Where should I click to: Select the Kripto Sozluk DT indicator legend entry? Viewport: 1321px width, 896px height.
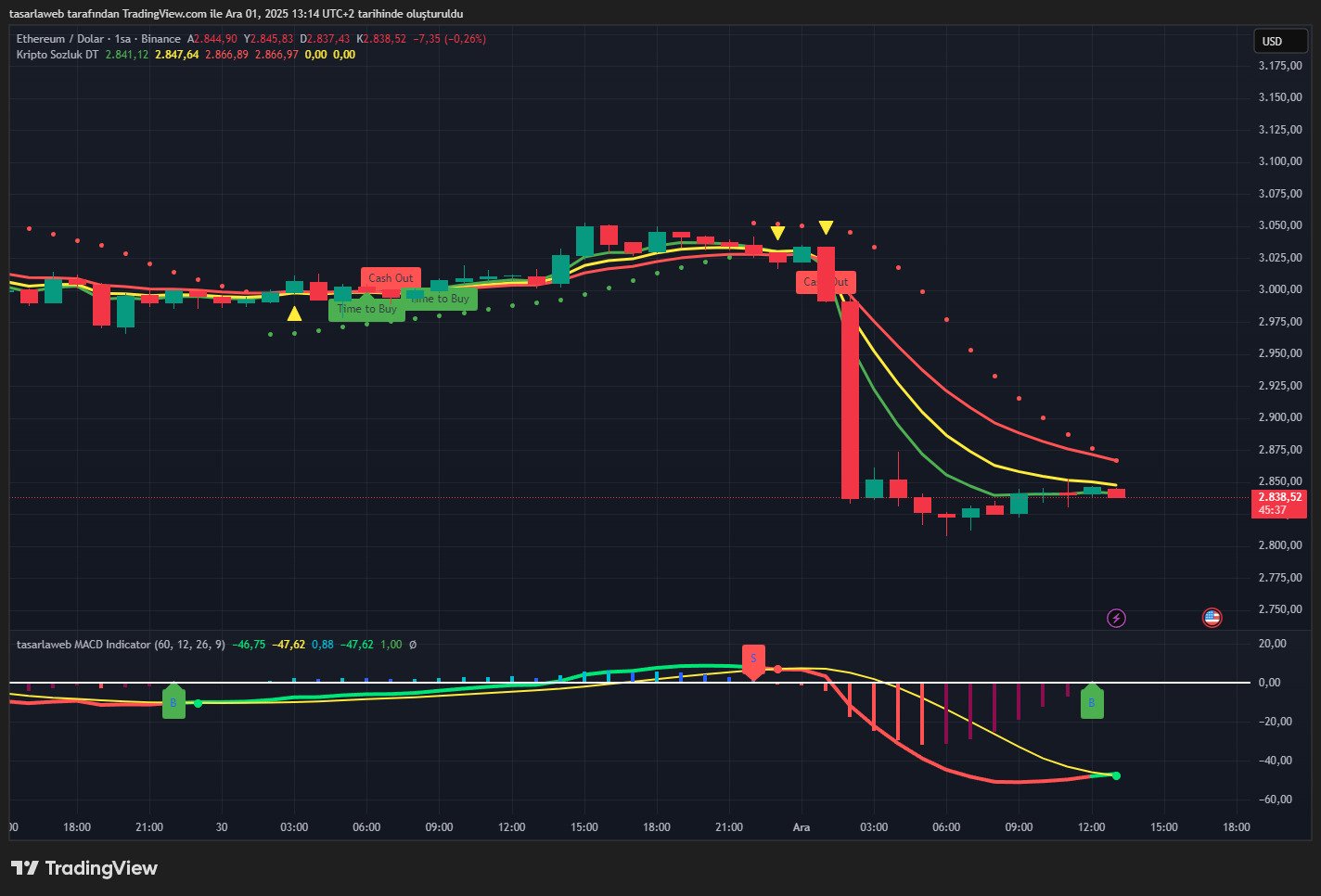point(58,55)
